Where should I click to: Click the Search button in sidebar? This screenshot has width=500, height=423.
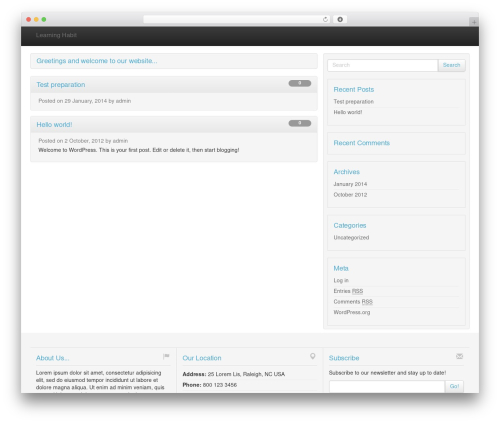coord(452,65)
